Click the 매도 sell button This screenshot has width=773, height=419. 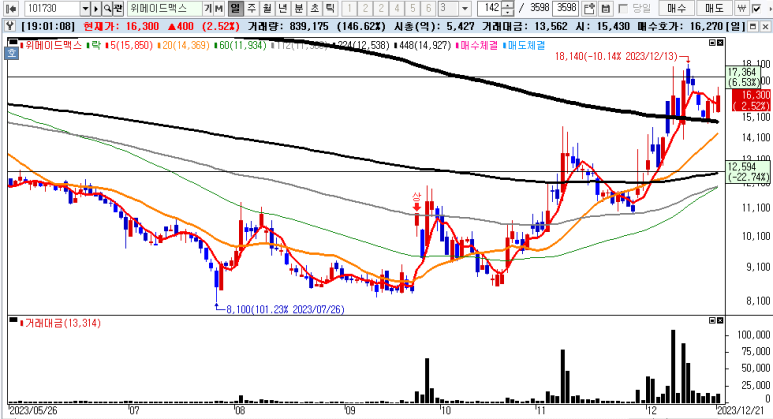[714, 8]
